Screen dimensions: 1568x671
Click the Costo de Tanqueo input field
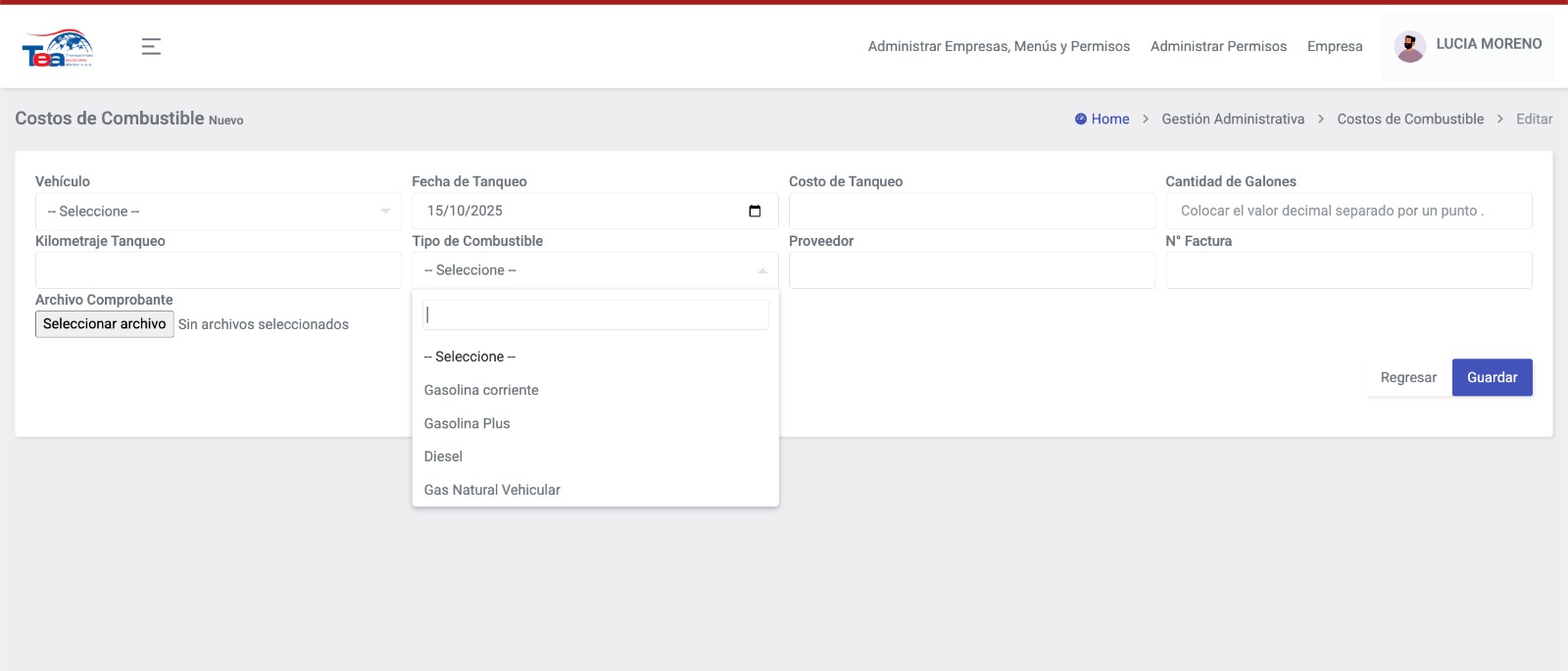point(971,212)
